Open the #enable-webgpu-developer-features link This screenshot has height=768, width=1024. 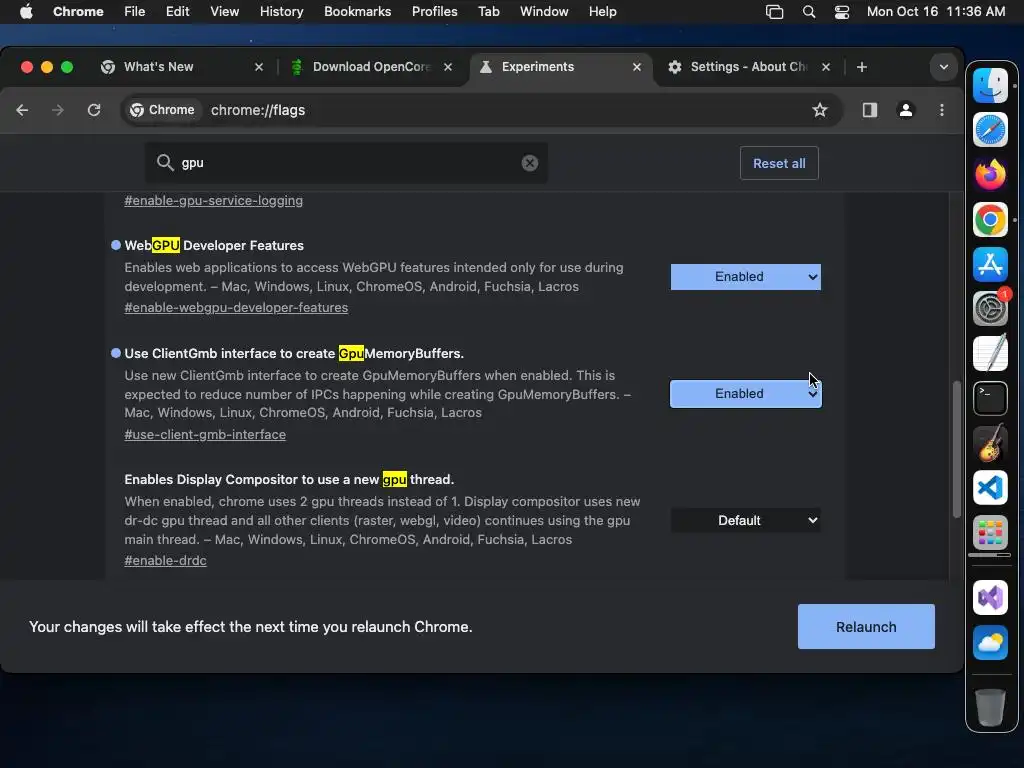coord(236,308)
